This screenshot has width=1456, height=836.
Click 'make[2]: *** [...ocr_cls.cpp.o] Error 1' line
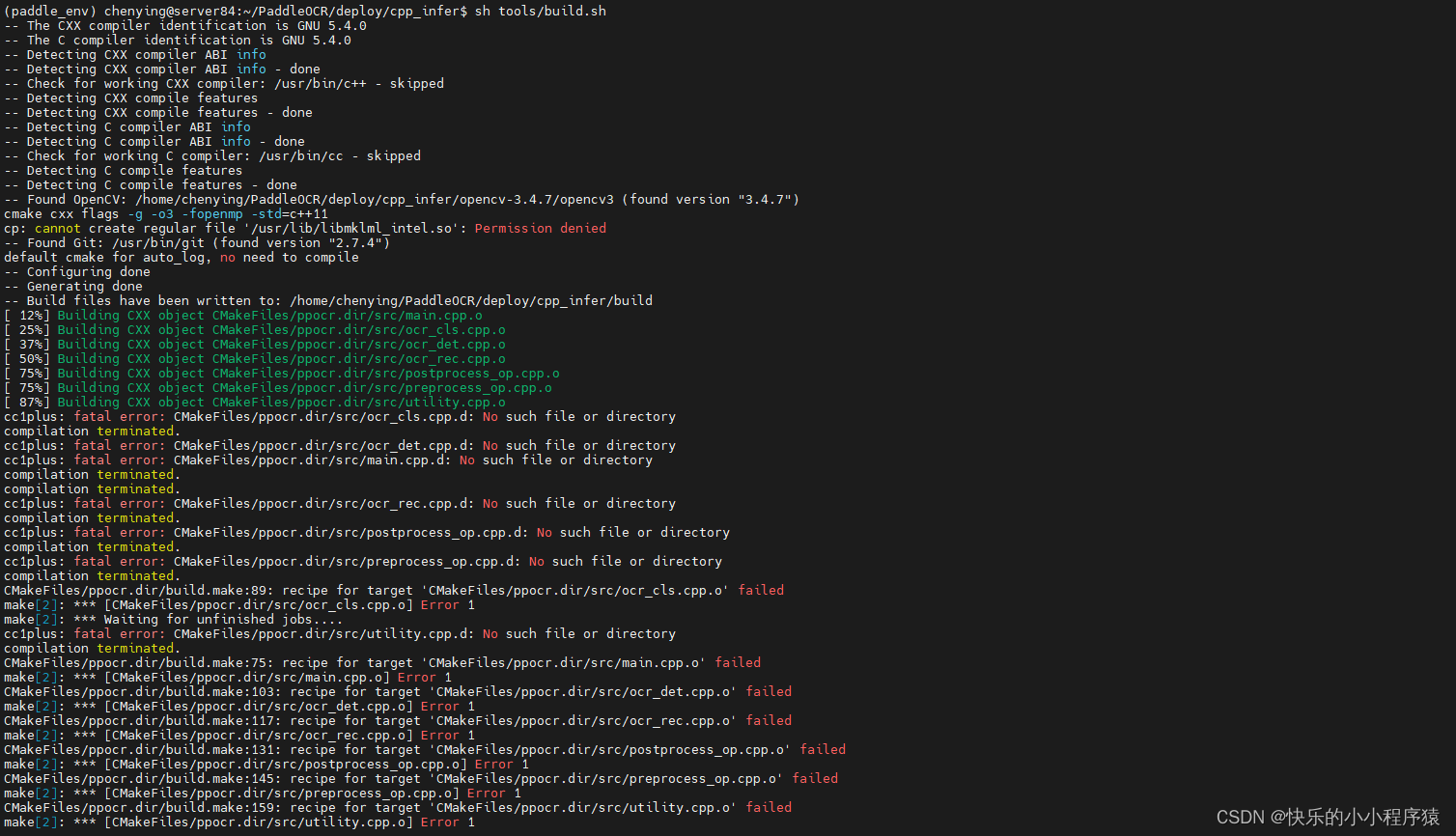click(239, 604)
